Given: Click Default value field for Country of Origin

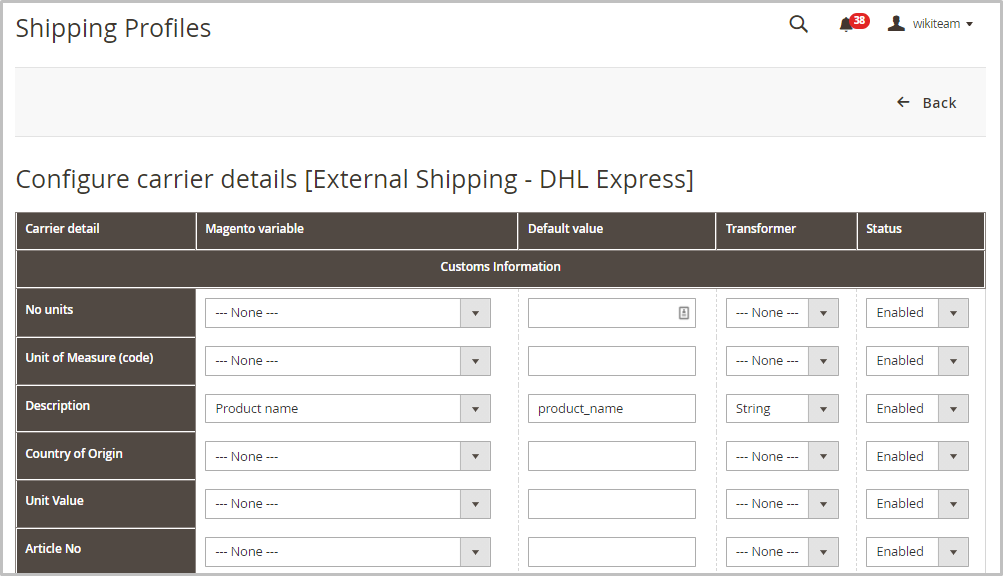Looking at the screenshot, I should 611,456.
